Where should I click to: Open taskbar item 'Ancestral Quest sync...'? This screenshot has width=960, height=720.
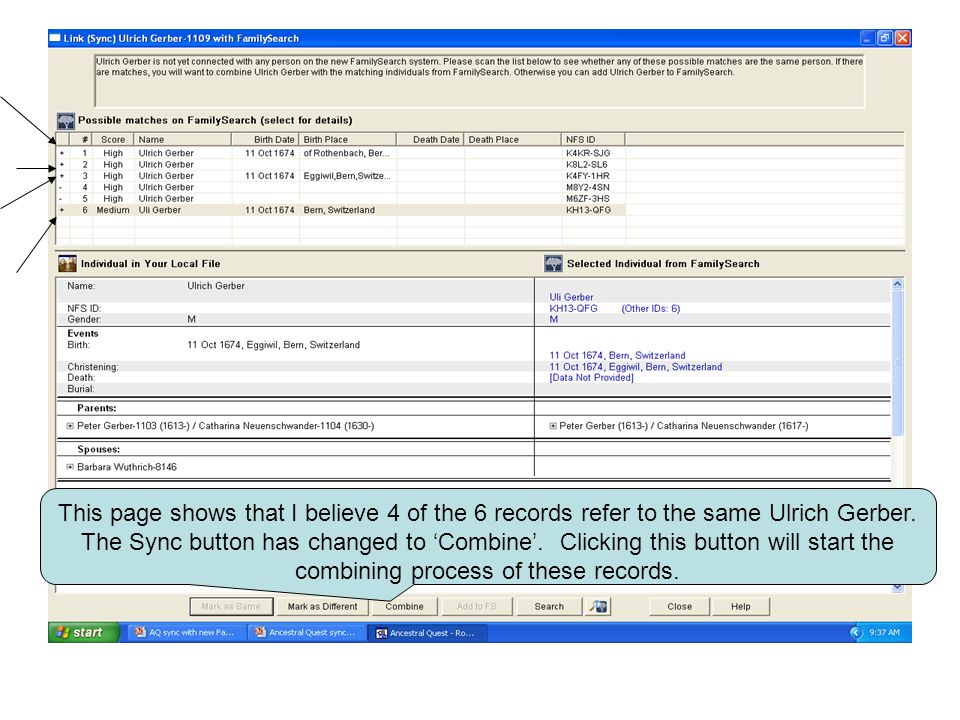click(x=306, y=632)
